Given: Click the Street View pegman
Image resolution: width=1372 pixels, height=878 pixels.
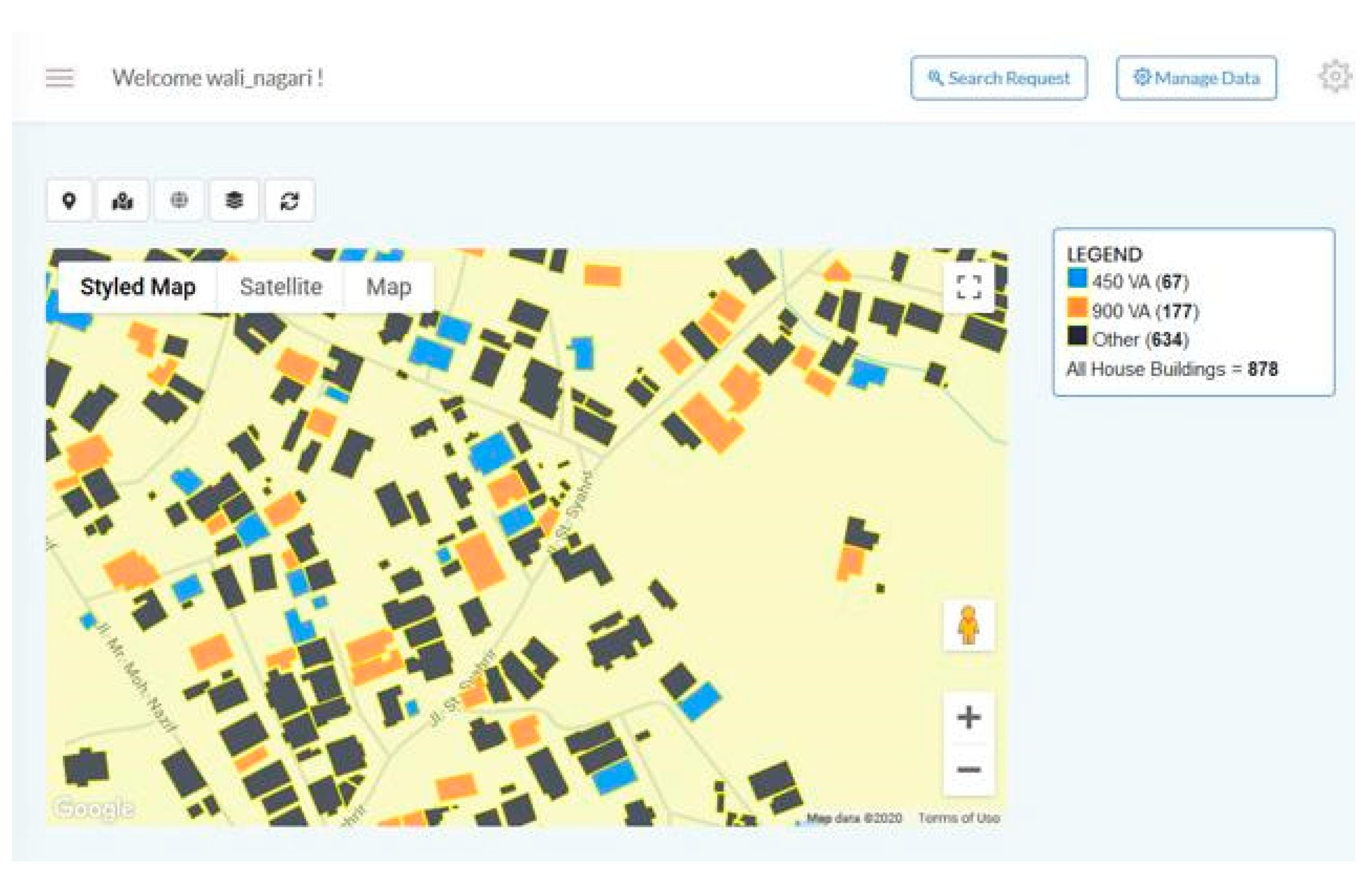Looking at the screenshot, I should pyautogui.click(x=969, y=625).
